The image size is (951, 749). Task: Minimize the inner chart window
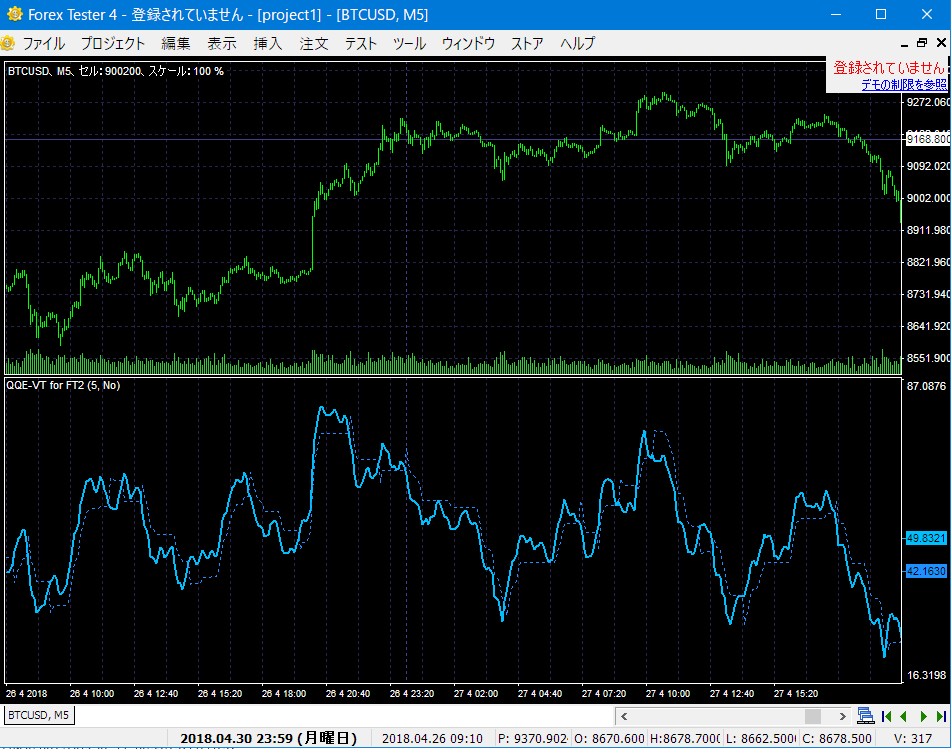point(904,44)
